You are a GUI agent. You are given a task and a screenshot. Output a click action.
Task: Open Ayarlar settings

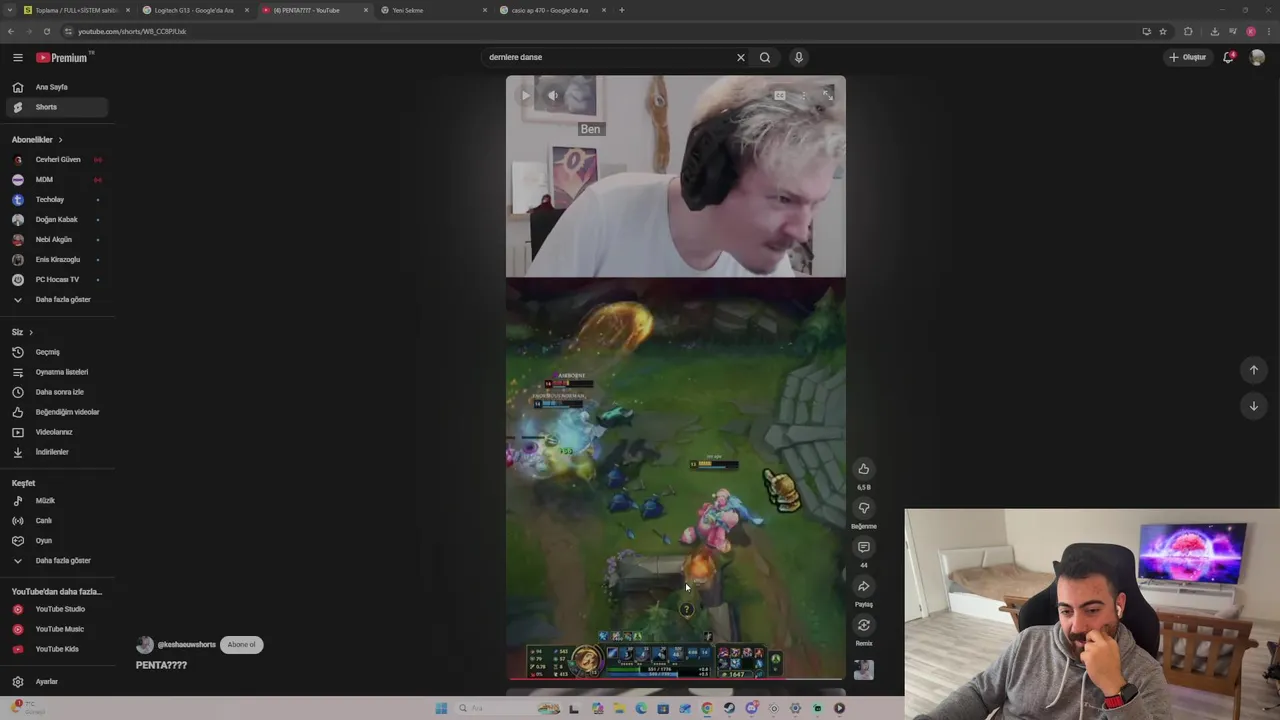(x=57, y=681)
